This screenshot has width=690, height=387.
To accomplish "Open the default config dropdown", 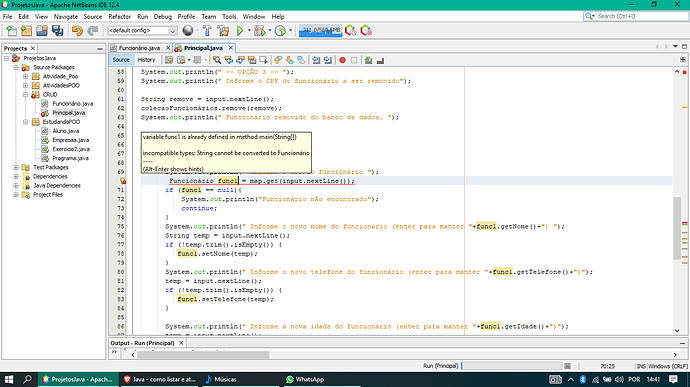I will pos(142,30).
